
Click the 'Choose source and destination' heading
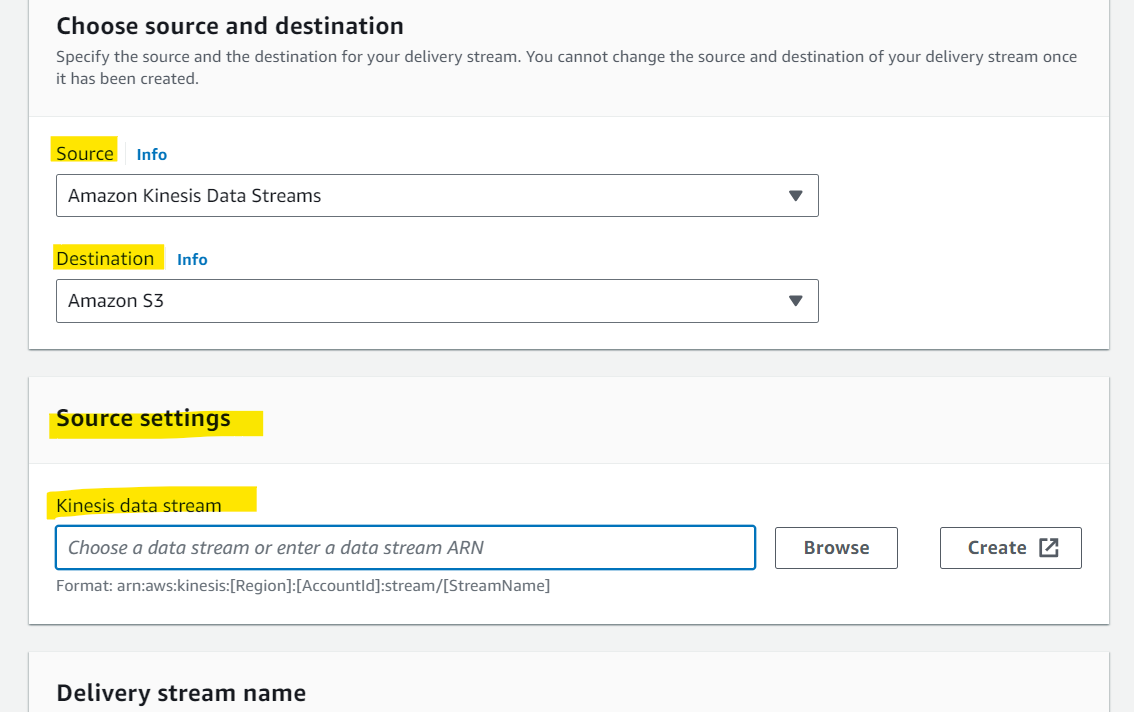tap(230, 26)
